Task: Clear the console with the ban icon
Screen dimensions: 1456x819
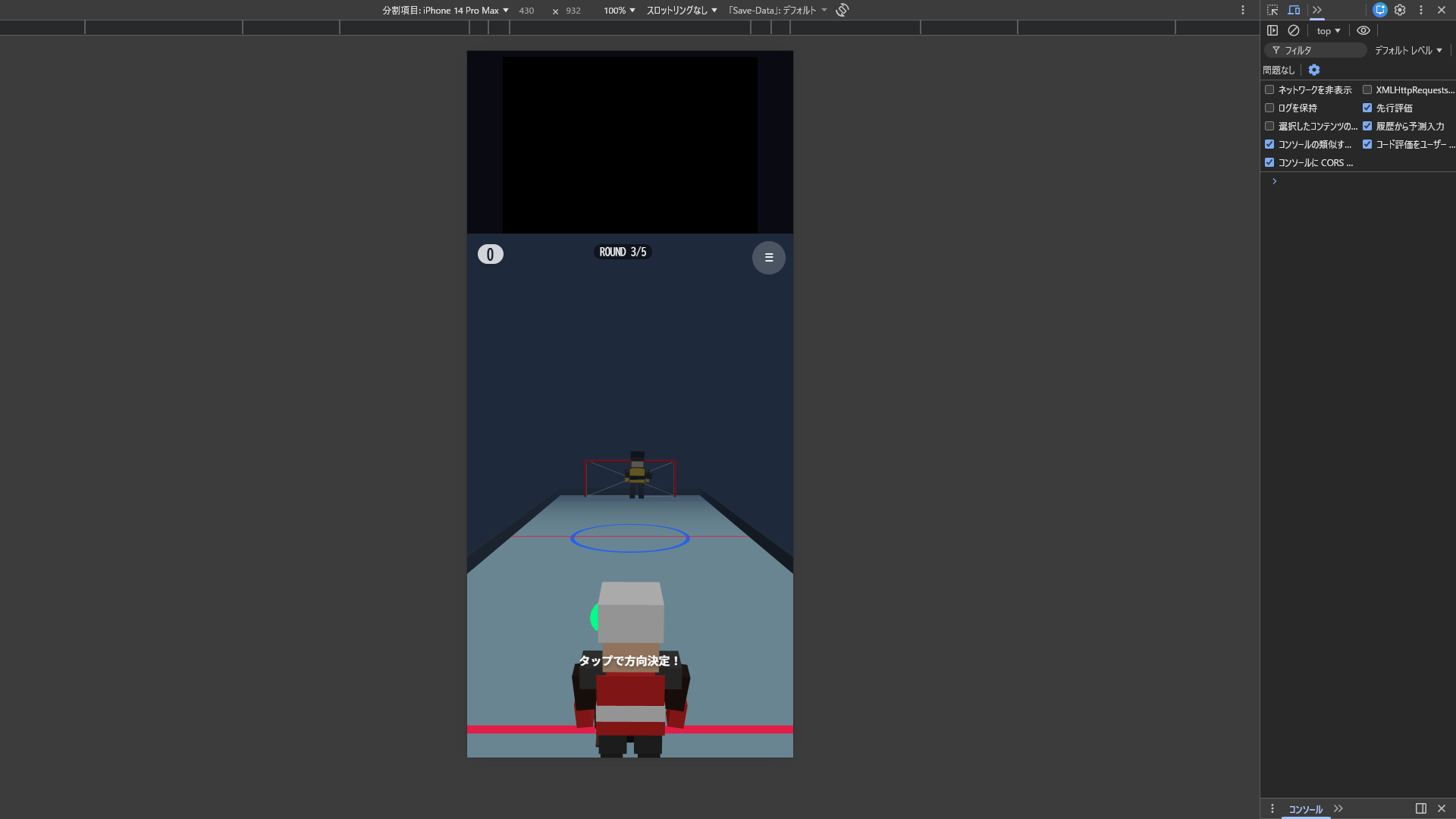Action: (1294, 30)
